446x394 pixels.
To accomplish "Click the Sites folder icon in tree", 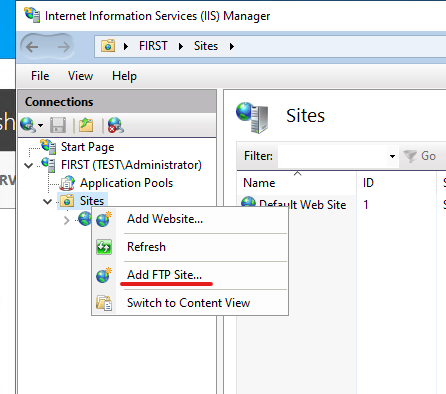I will click(x=67, y=201).
